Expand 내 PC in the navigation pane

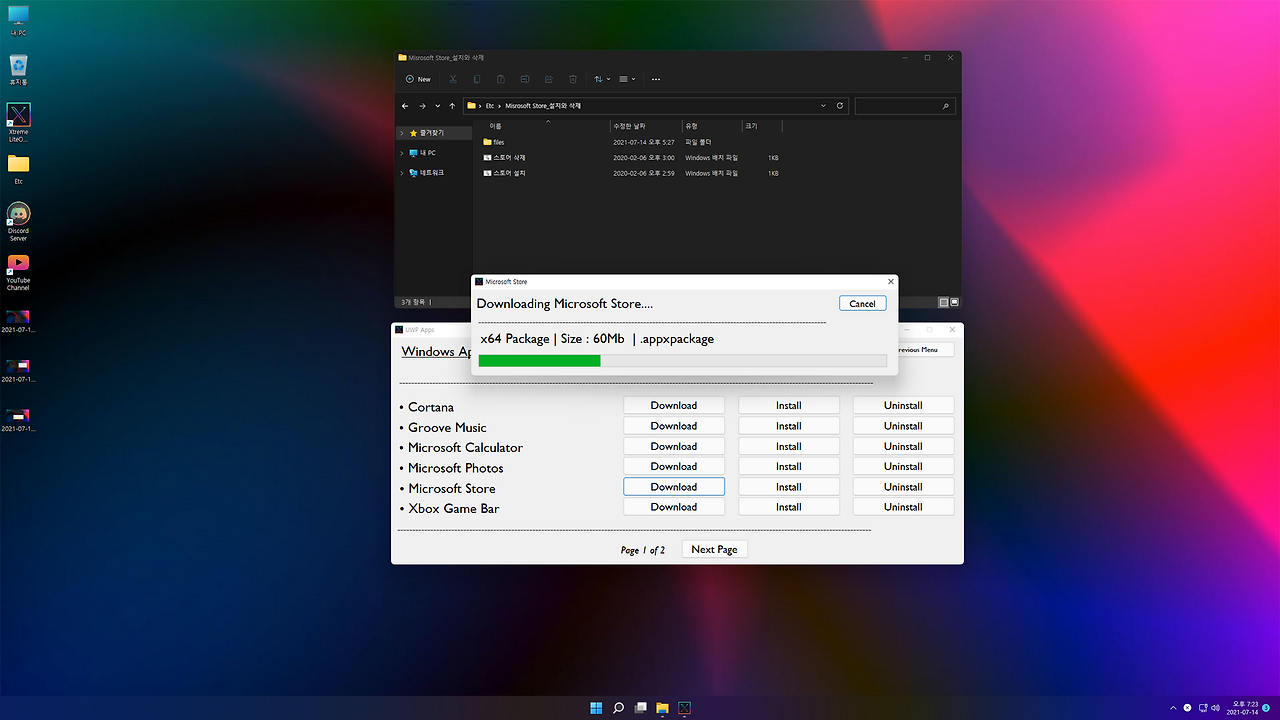click(402, 153)
